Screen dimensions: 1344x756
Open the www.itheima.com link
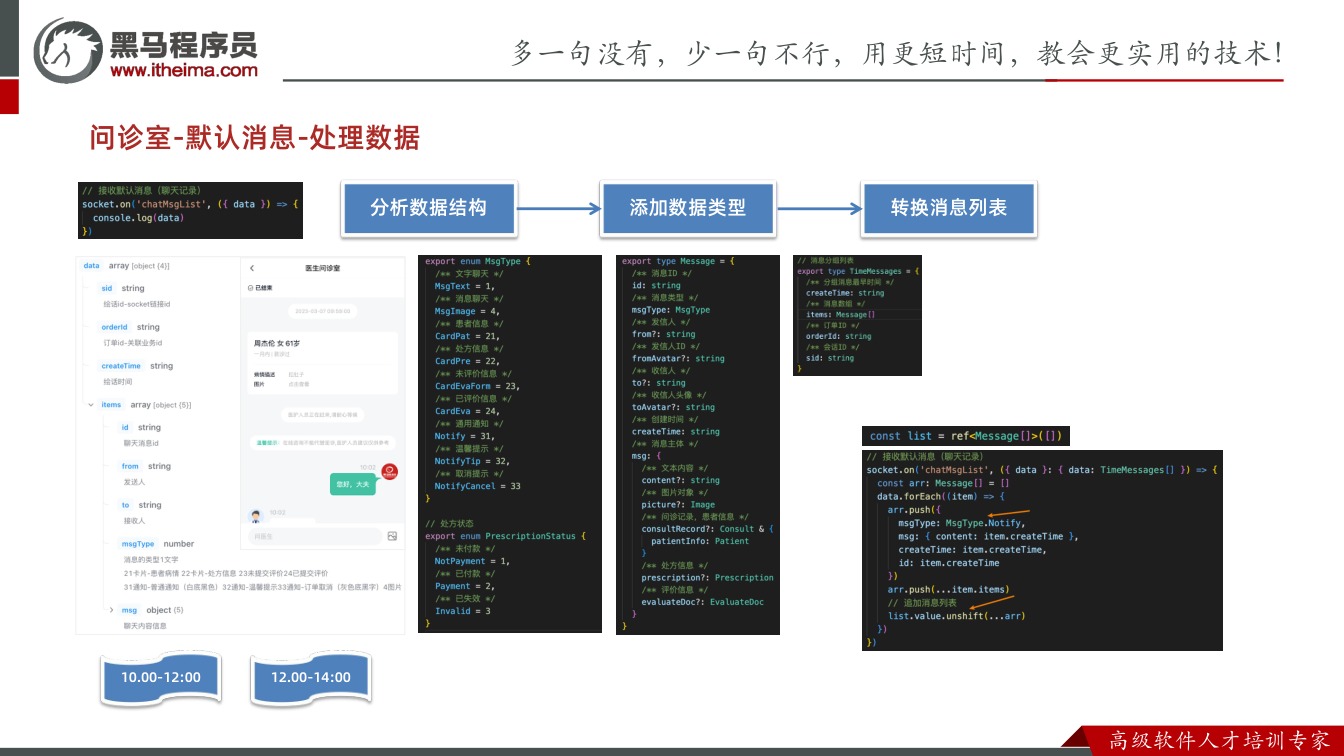click(184, 70)
